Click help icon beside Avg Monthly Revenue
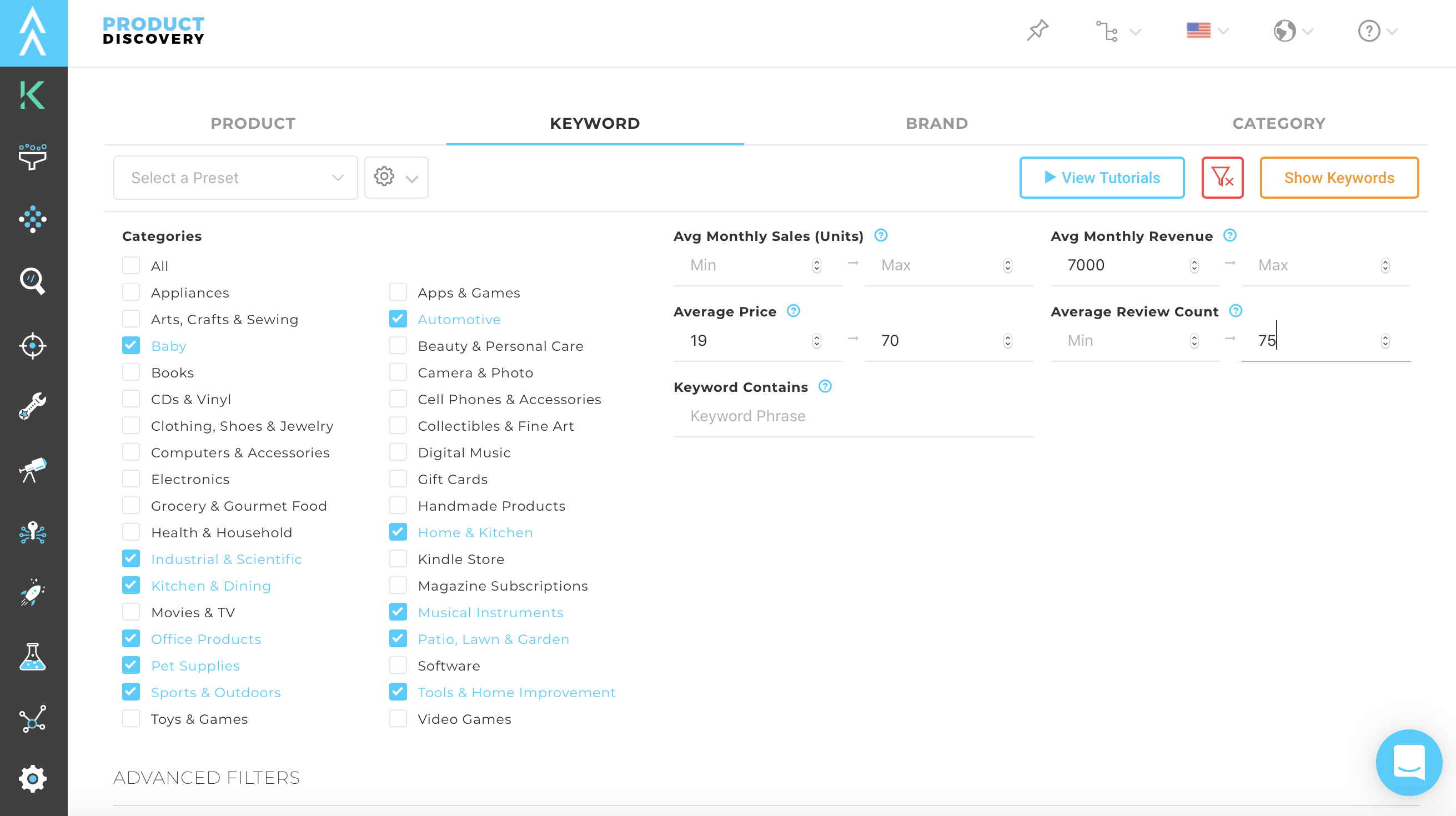1456x816 pixels. coord(1230,235)
